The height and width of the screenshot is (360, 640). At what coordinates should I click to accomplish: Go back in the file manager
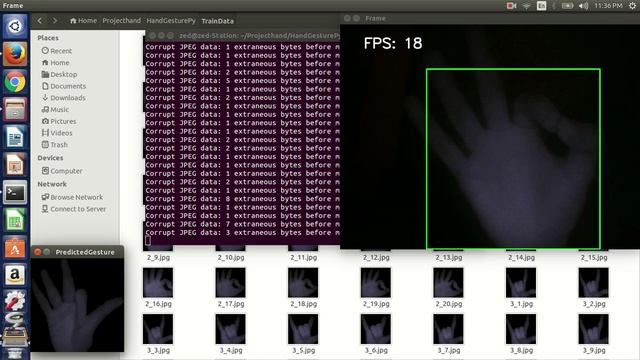pos(40,20)
